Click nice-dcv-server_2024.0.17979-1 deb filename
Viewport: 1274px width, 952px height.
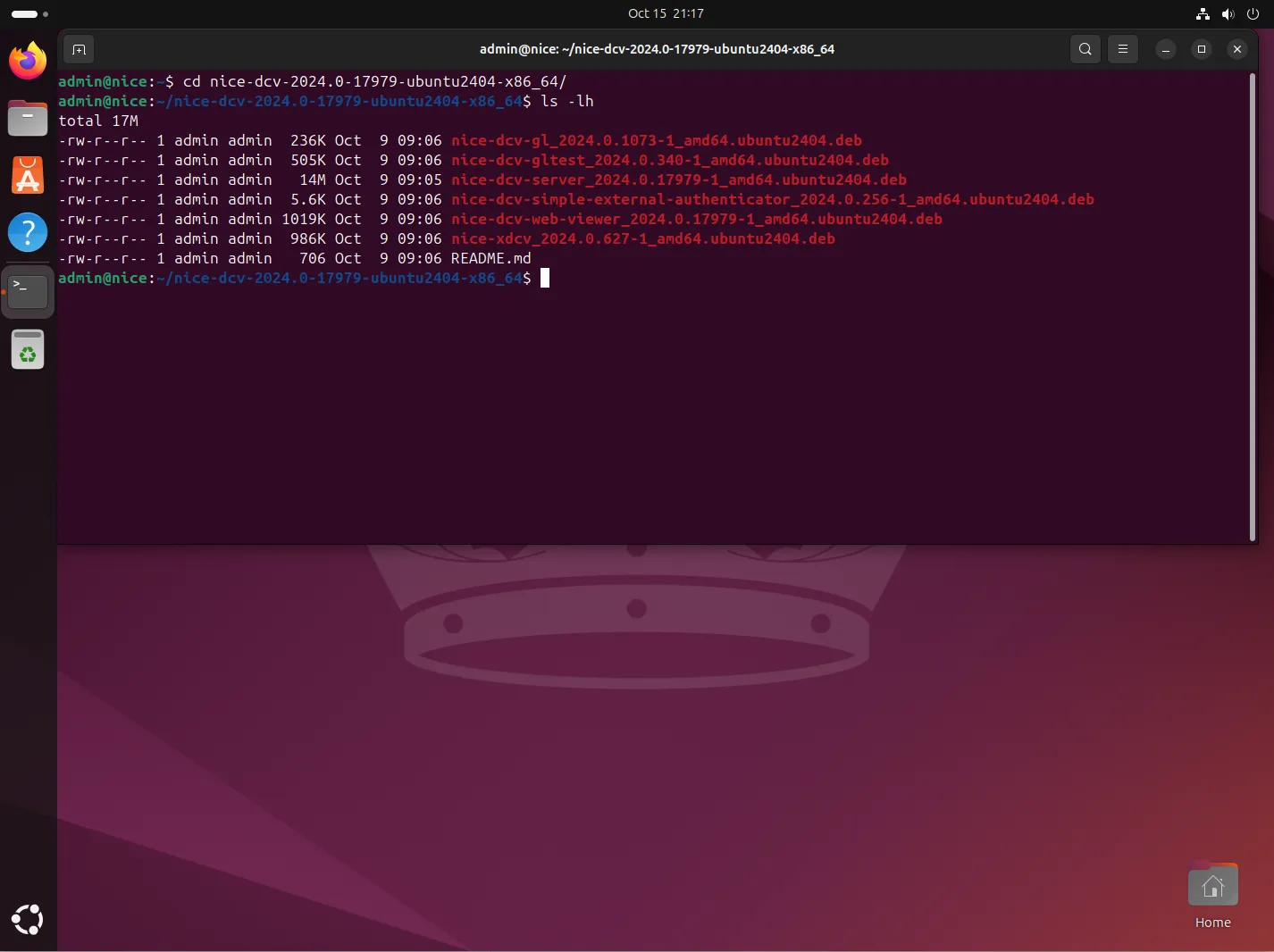click(x=679, y=180)
